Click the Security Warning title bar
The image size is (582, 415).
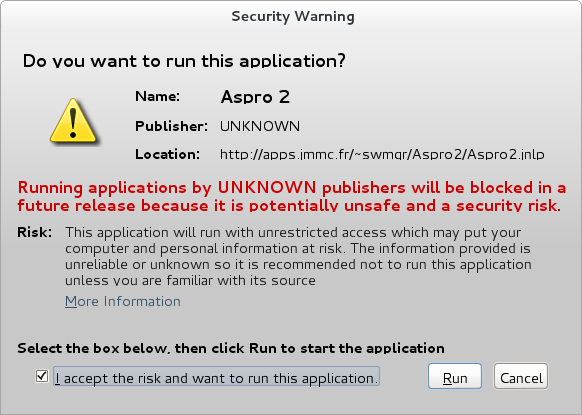[292, 16]
